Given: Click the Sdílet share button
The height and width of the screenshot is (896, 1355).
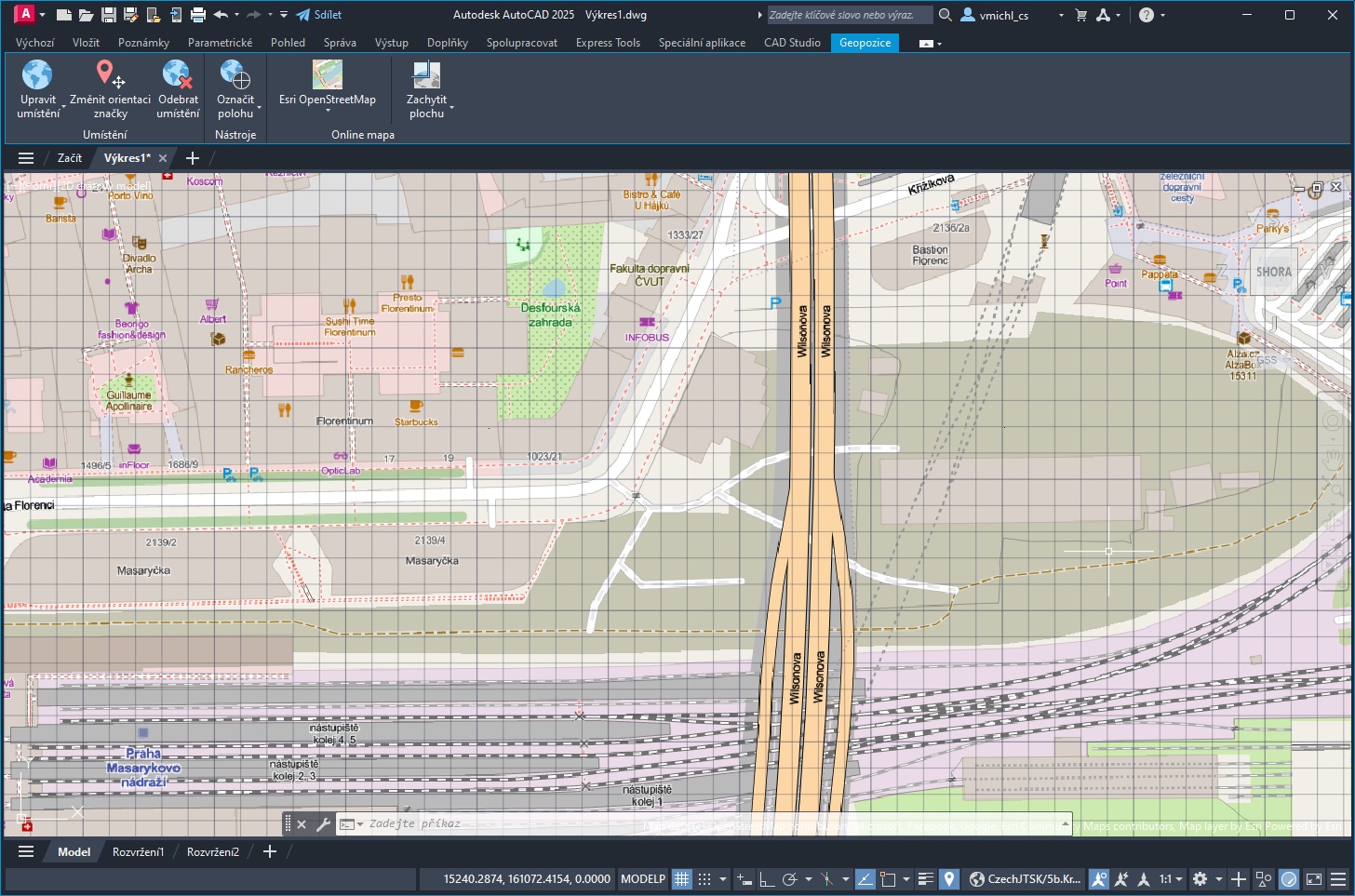Looking at the screenshot, I should pyautogui.click(x=319, y=15).
